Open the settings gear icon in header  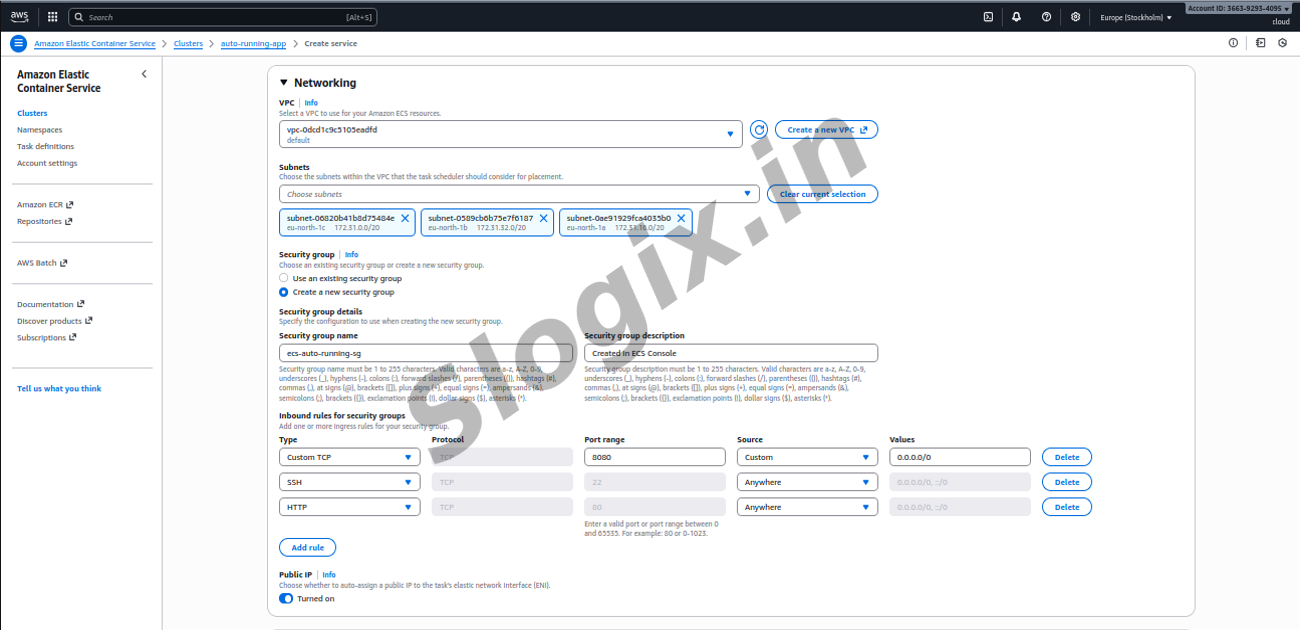(1075, 17)
